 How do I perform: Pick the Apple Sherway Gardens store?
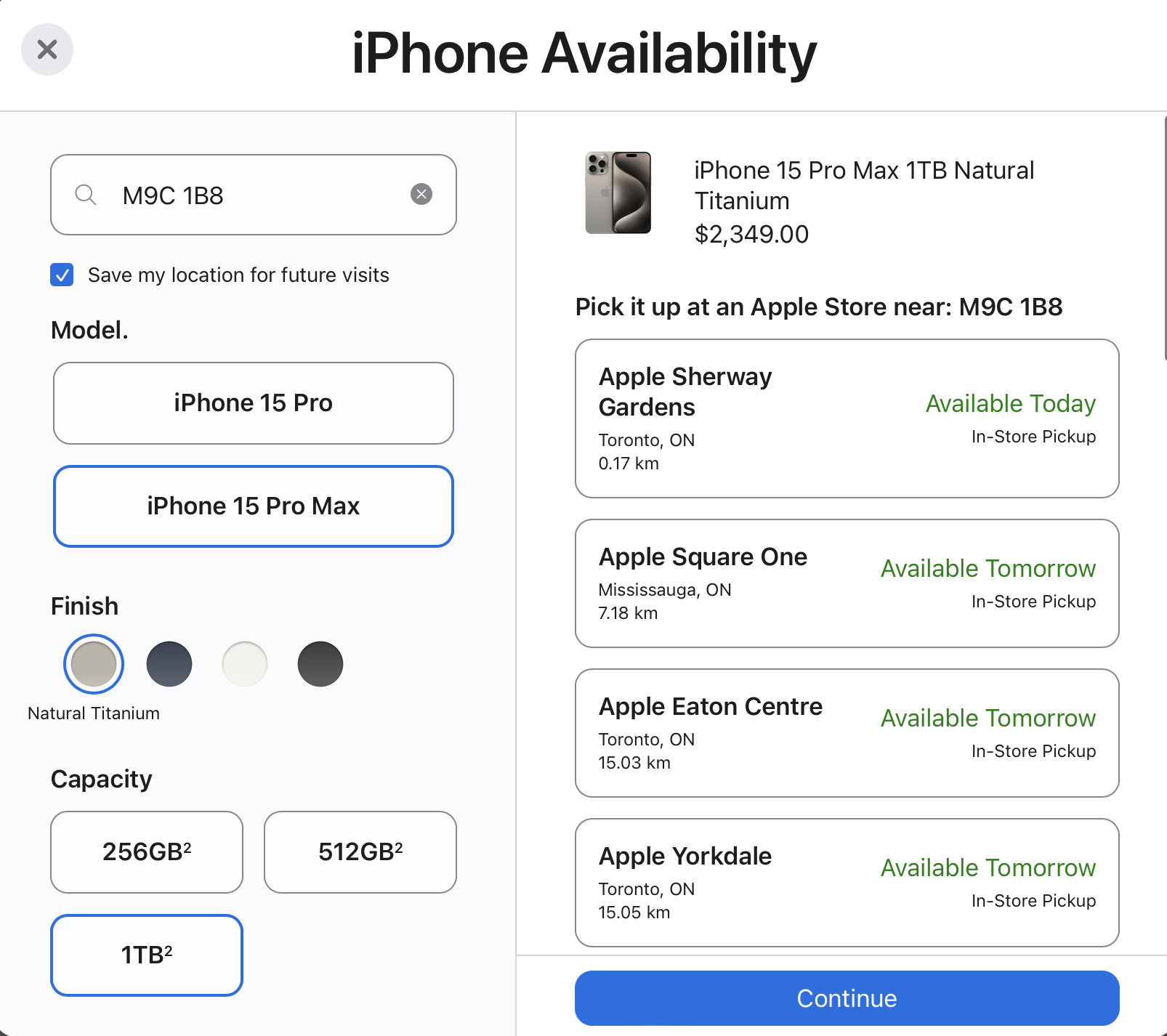847,418
